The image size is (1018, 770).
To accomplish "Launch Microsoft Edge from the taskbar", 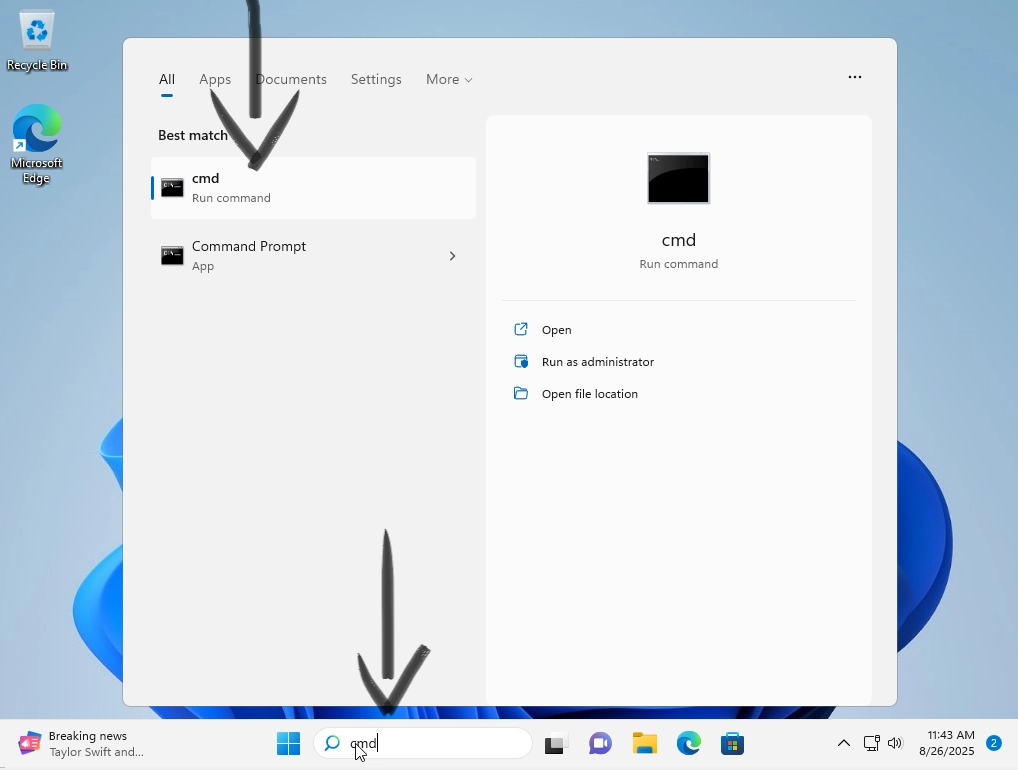I will click(x=689, y=744).
